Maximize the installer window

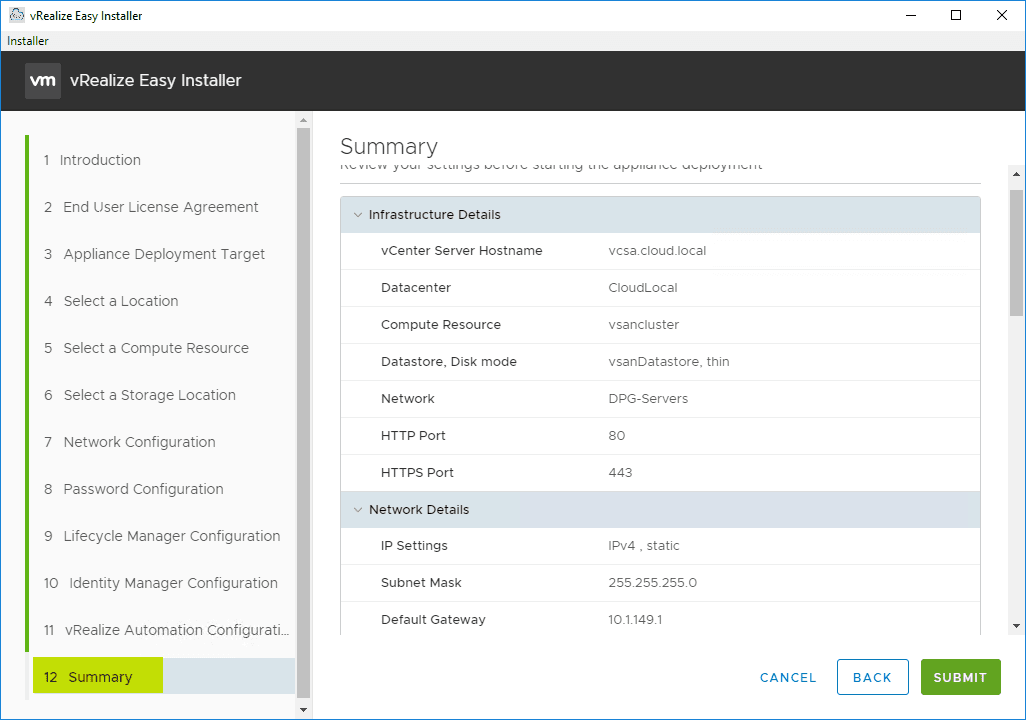point(955,15)
